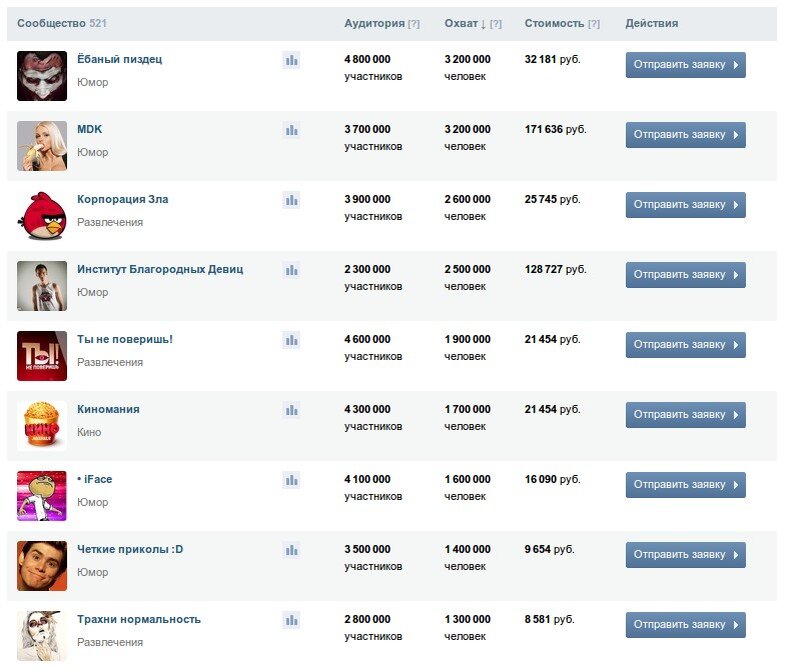Open statistics icon for MDK community
Screen dimensions: 785x670
(x=291, y=130)
